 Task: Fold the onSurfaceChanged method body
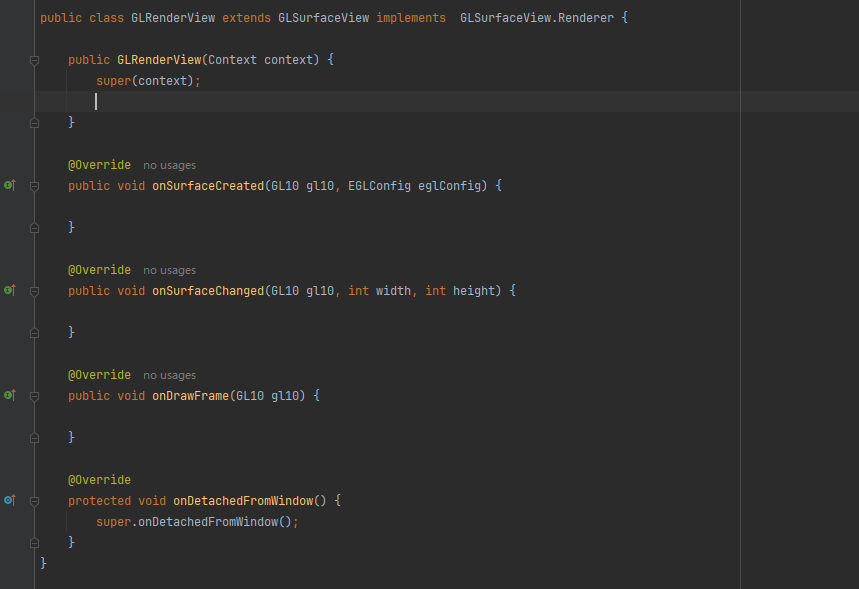pyautogui.click(x=34, y=291)
